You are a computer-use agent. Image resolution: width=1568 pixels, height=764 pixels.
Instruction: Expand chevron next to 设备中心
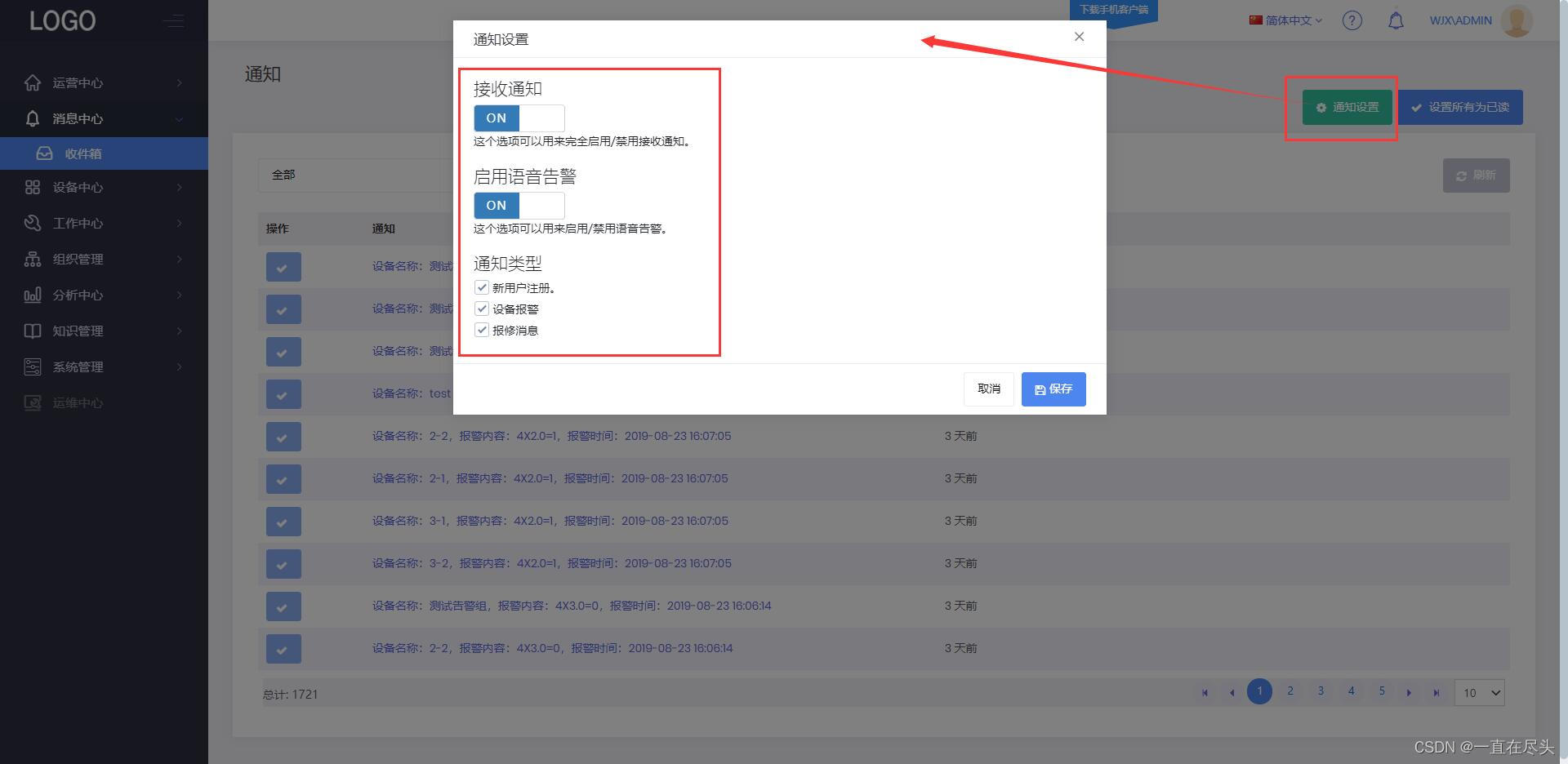180,187
